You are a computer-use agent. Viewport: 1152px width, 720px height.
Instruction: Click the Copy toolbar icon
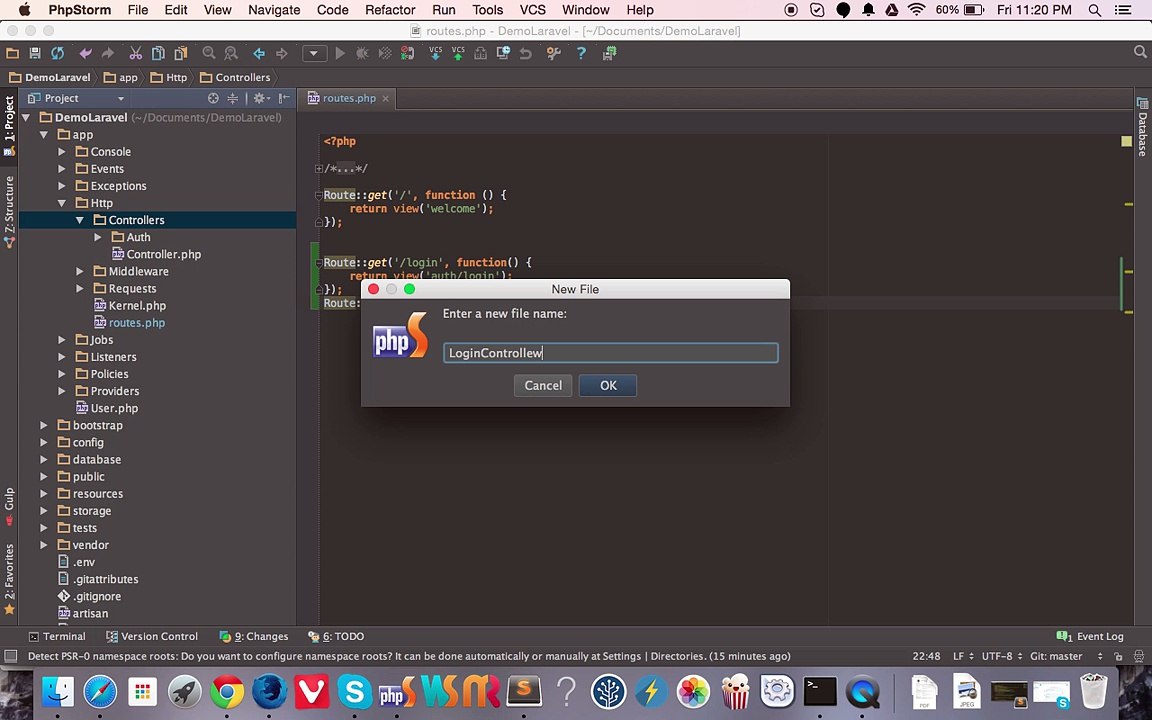point(158,53)
